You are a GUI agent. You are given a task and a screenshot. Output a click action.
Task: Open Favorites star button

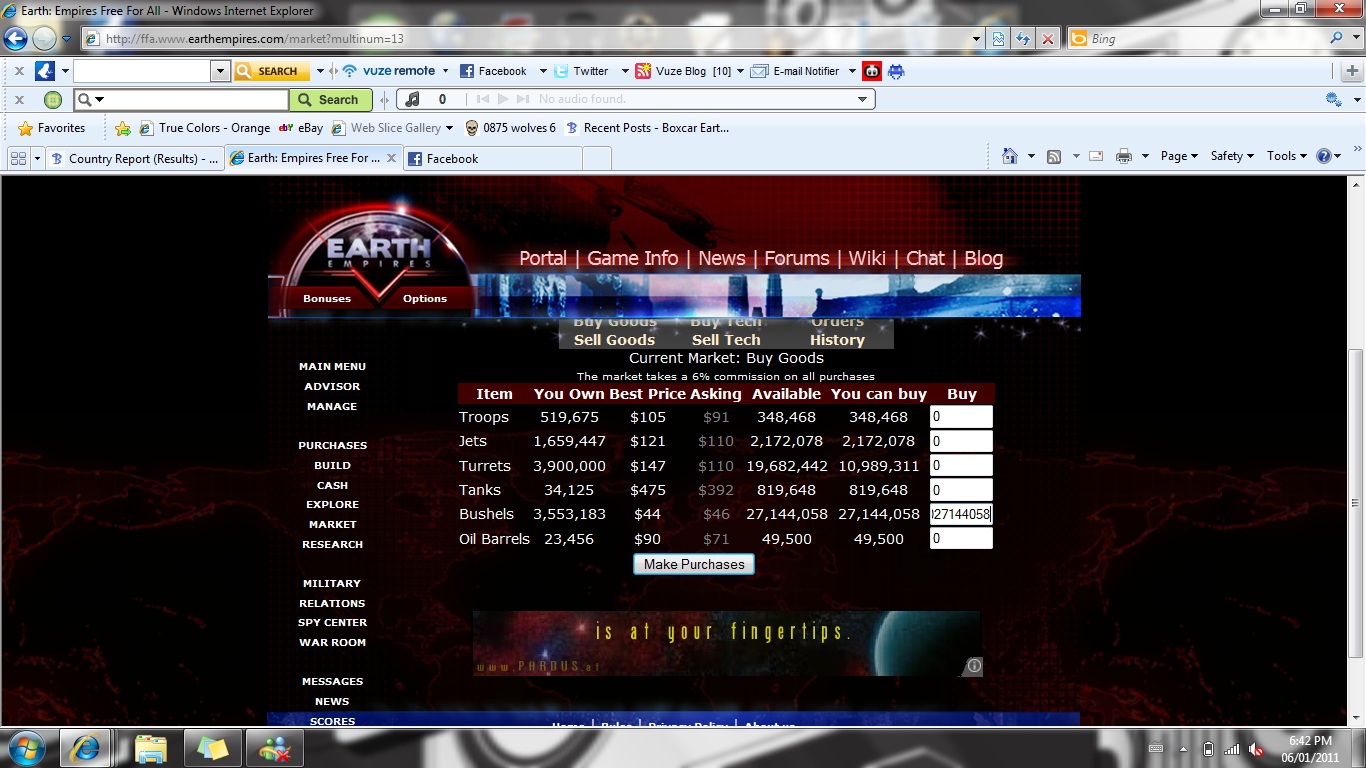point(52,128)
